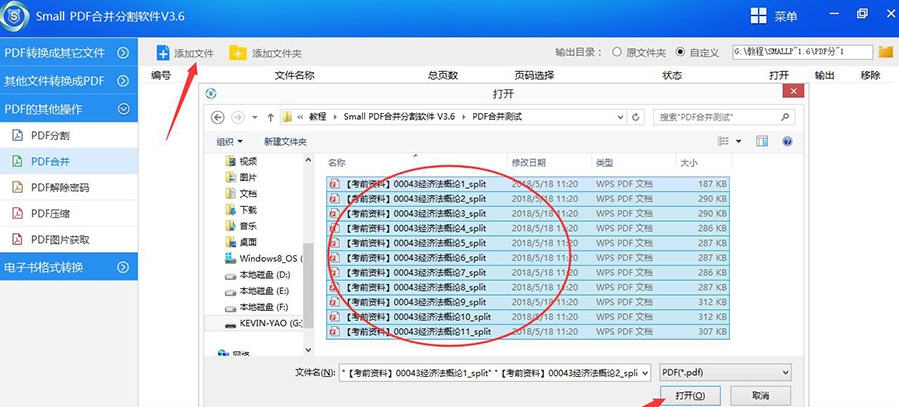Viewport: 899px width, 407px height.
Task: Expand PDF转换成其它文件 section
Action: (123, 53)
